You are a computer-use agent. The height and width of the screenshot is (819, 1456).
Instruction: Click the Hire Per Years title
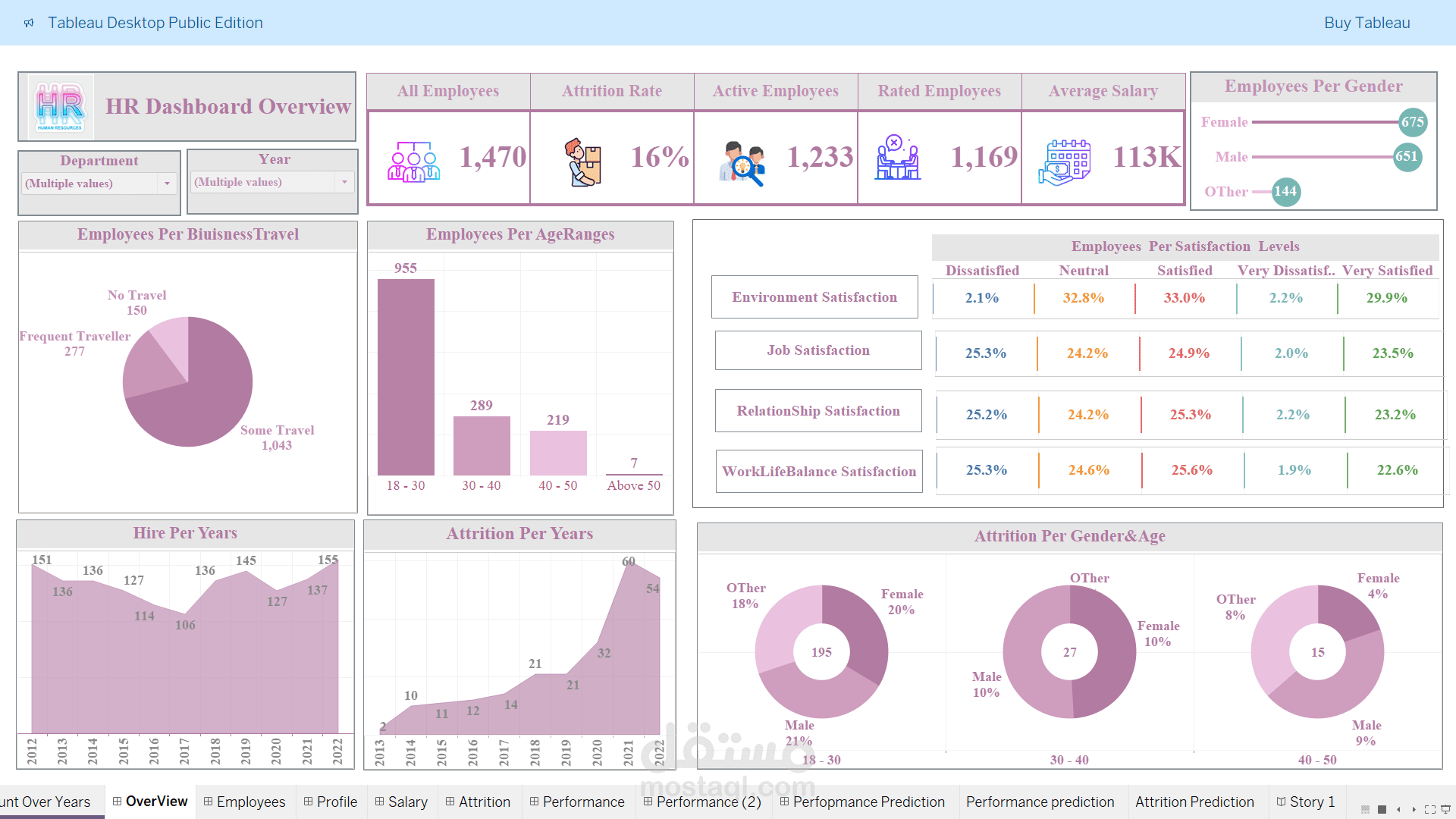[185, 533]
